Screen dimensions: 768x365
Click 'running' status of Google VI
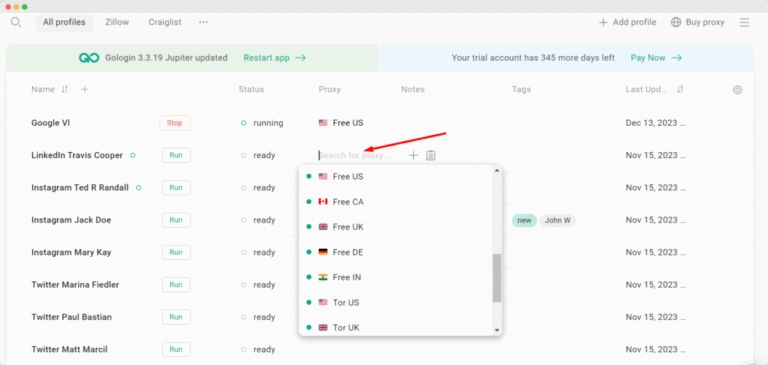click(x=268, y=123)
